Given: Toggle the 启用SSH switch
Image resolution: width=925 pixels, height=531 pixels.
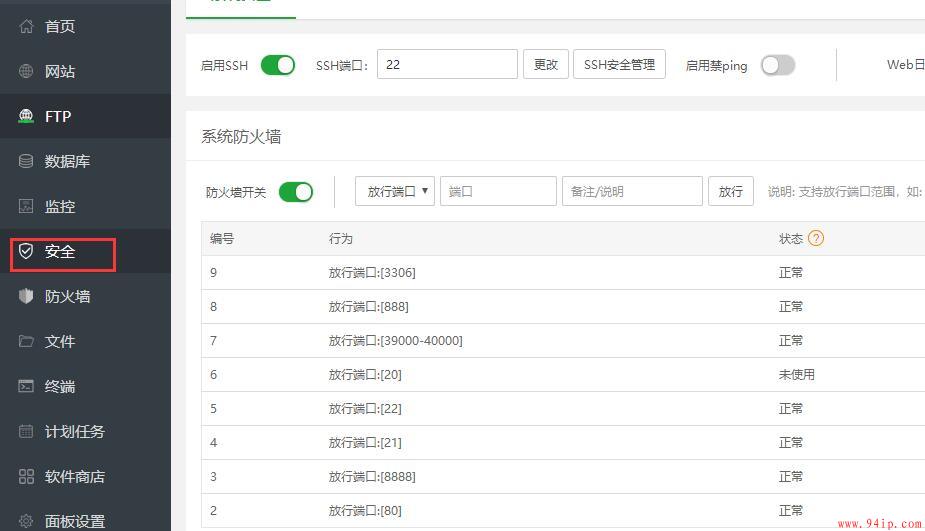Looking at the screenshot, I should pos(278,65).
